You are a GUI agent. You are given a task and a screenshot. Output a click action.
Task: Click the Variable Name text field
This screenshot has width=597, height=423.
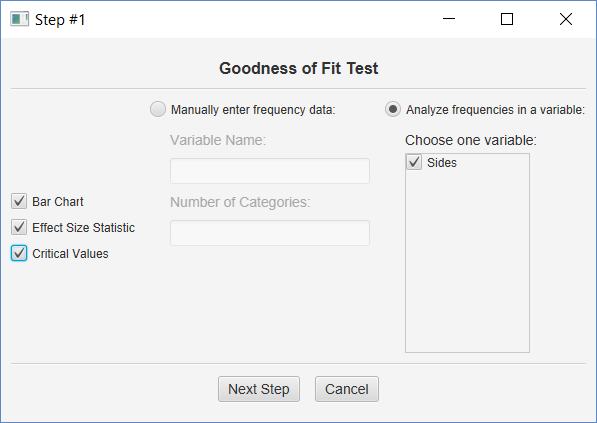point(270,171)
